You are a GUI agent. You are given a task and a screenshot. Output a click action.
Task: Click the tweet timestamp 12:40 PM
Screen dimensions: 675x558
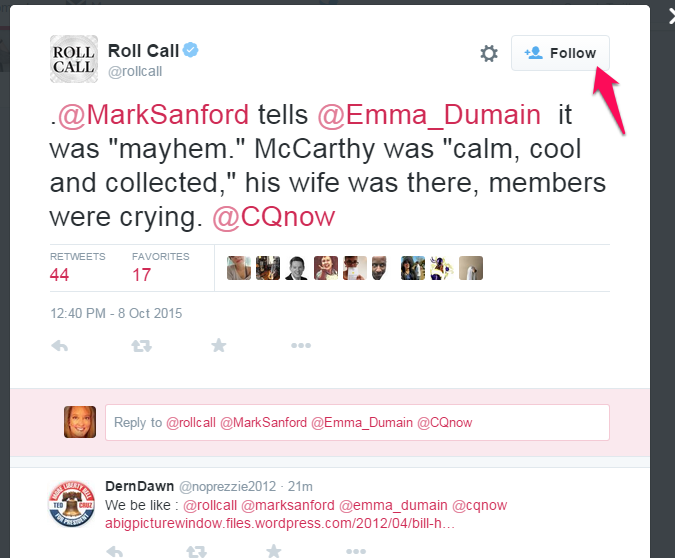point(116,313)
